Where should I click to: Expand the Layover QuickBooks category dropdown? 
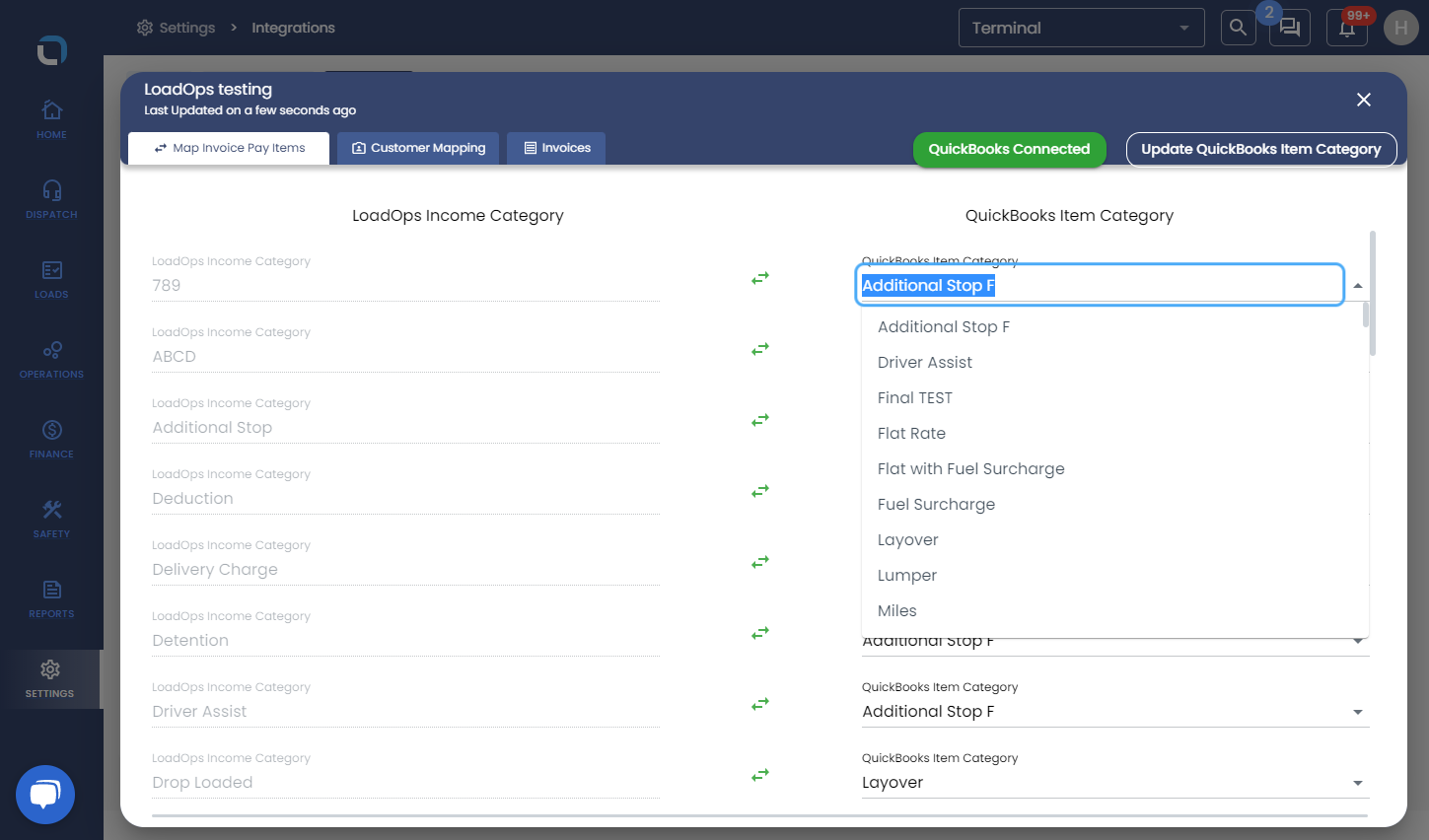click(x=1358, y=783)
